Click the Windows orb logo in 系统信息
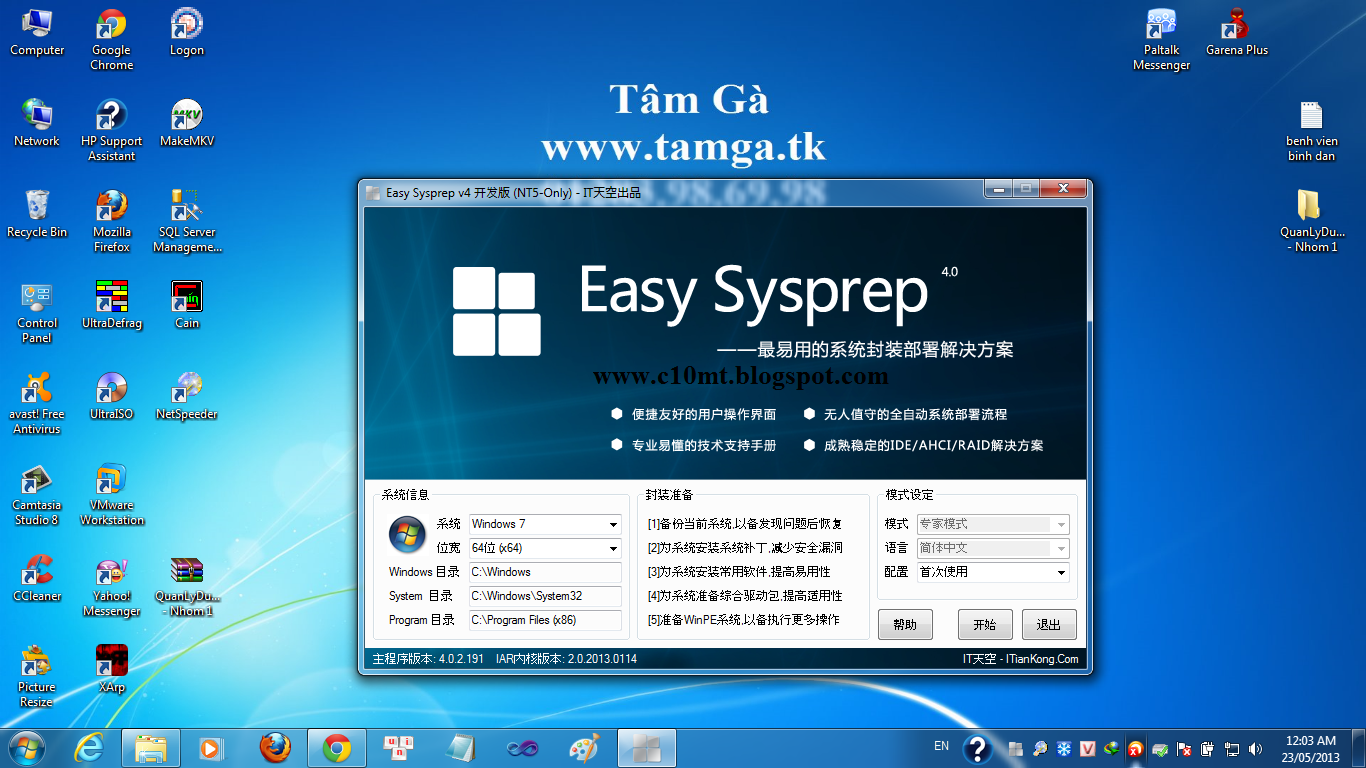Viewport: 1366px width, 768px height. pos(407,535)
